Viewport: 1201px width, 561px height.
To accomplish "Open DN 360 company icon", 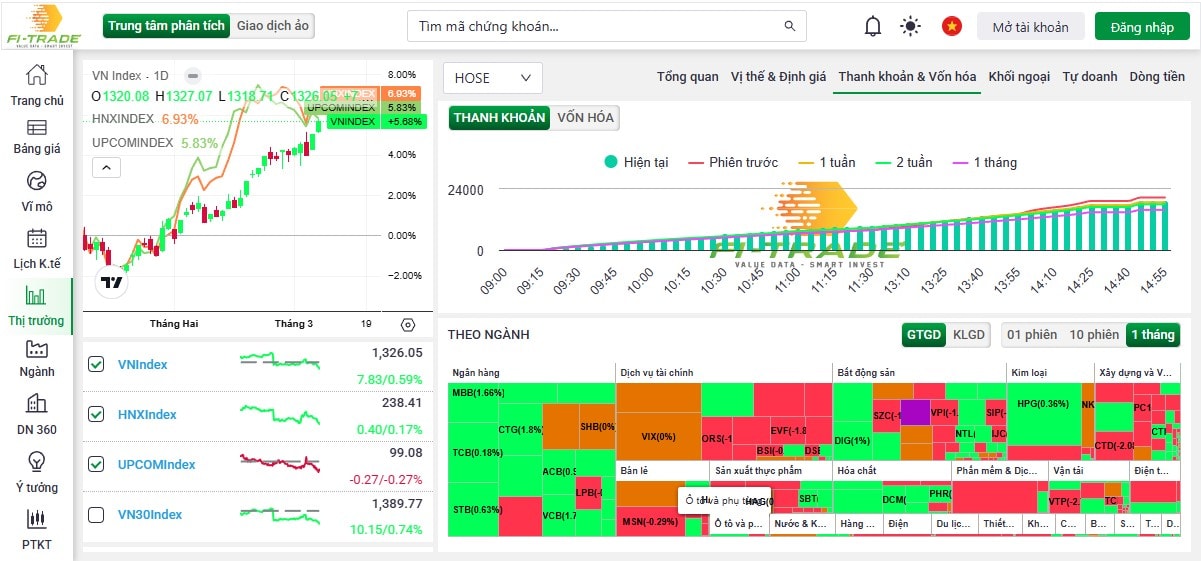I will click(x=37, y=404).
